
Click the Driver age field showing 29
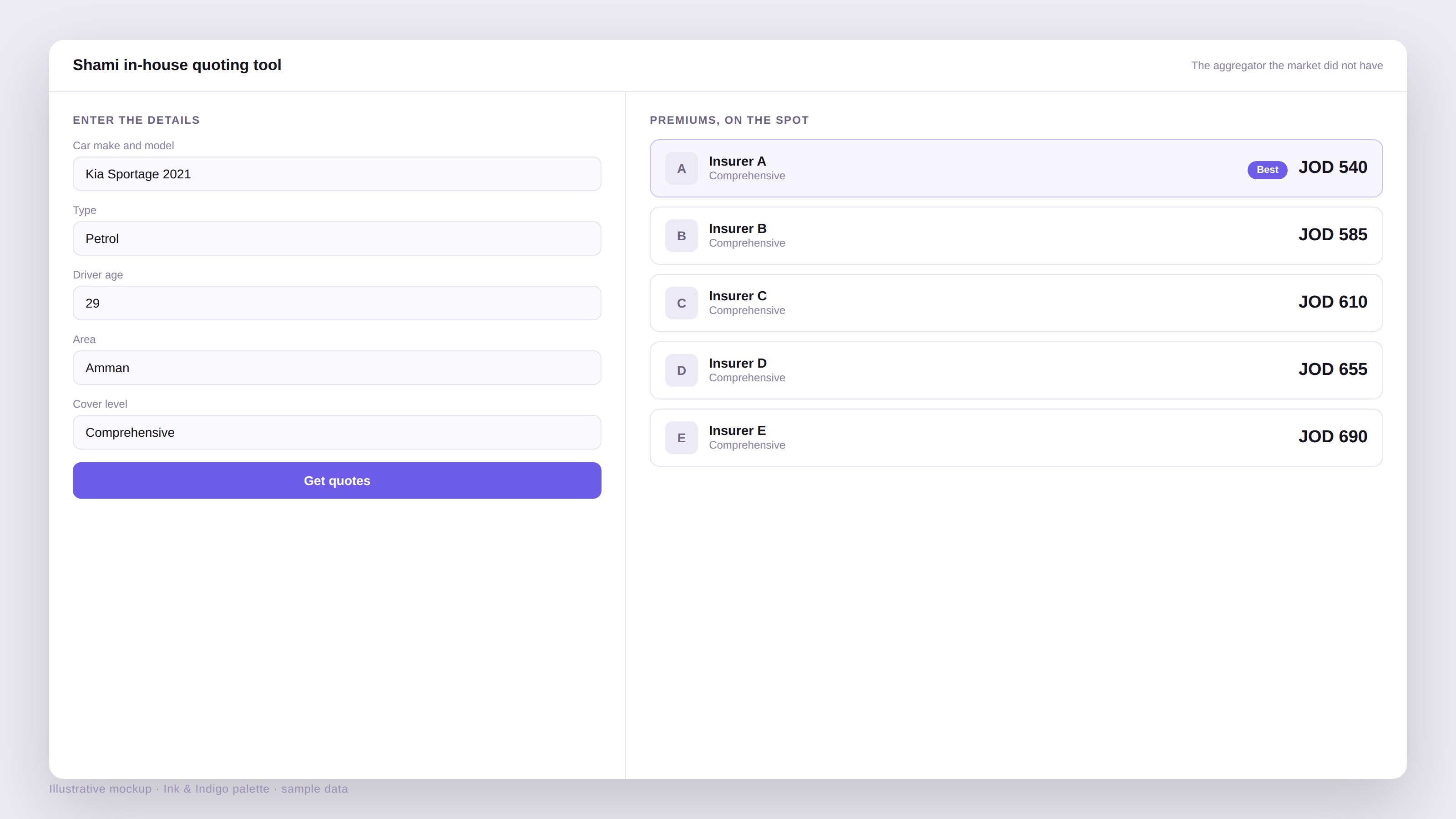337,303
